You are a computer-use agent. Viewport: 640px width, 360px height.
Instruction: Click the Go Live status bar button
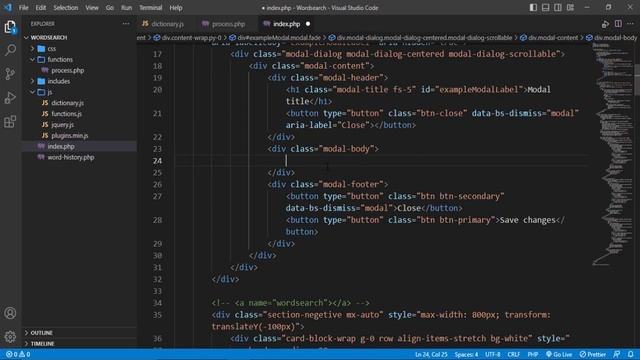click(x=559, y=354)
